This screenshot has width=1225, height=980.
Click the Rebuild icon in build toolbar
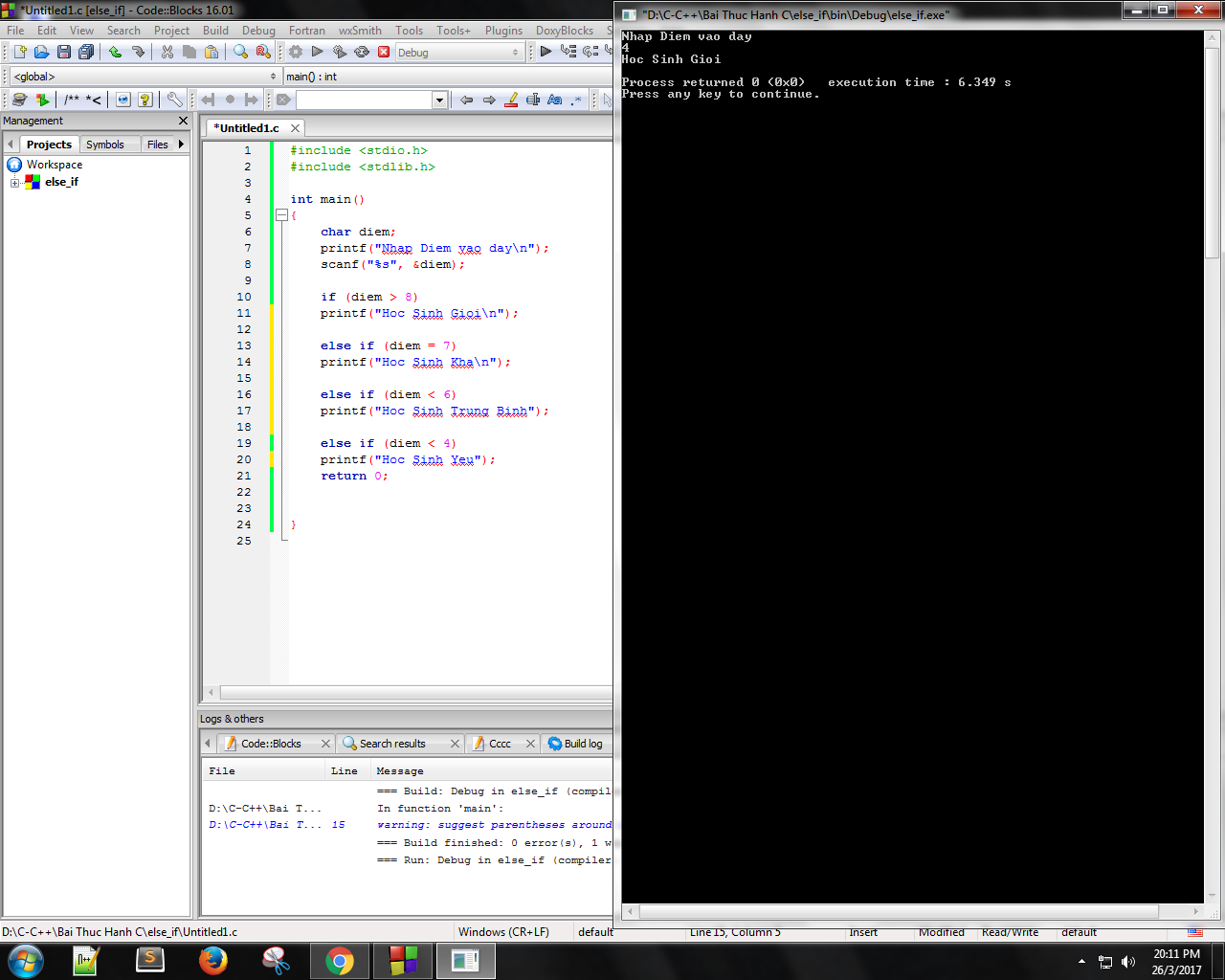point(362,52)
